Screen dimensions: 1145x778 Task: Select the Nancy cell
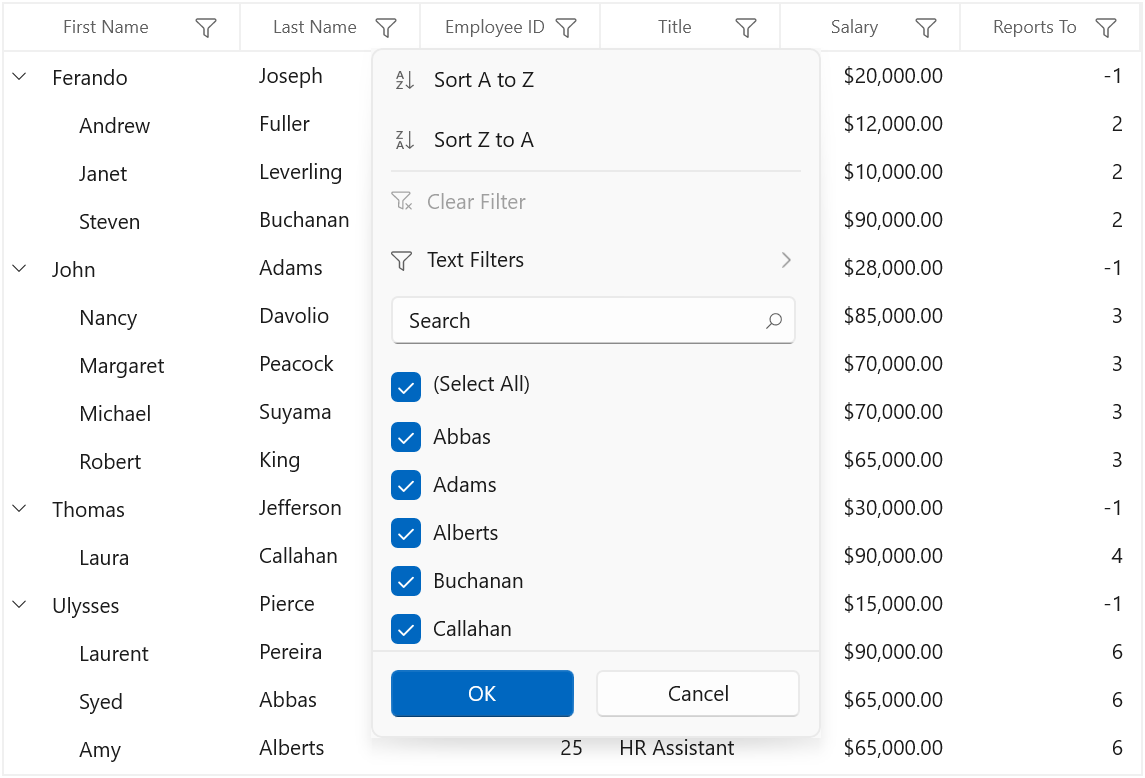(x=108, y=318)
